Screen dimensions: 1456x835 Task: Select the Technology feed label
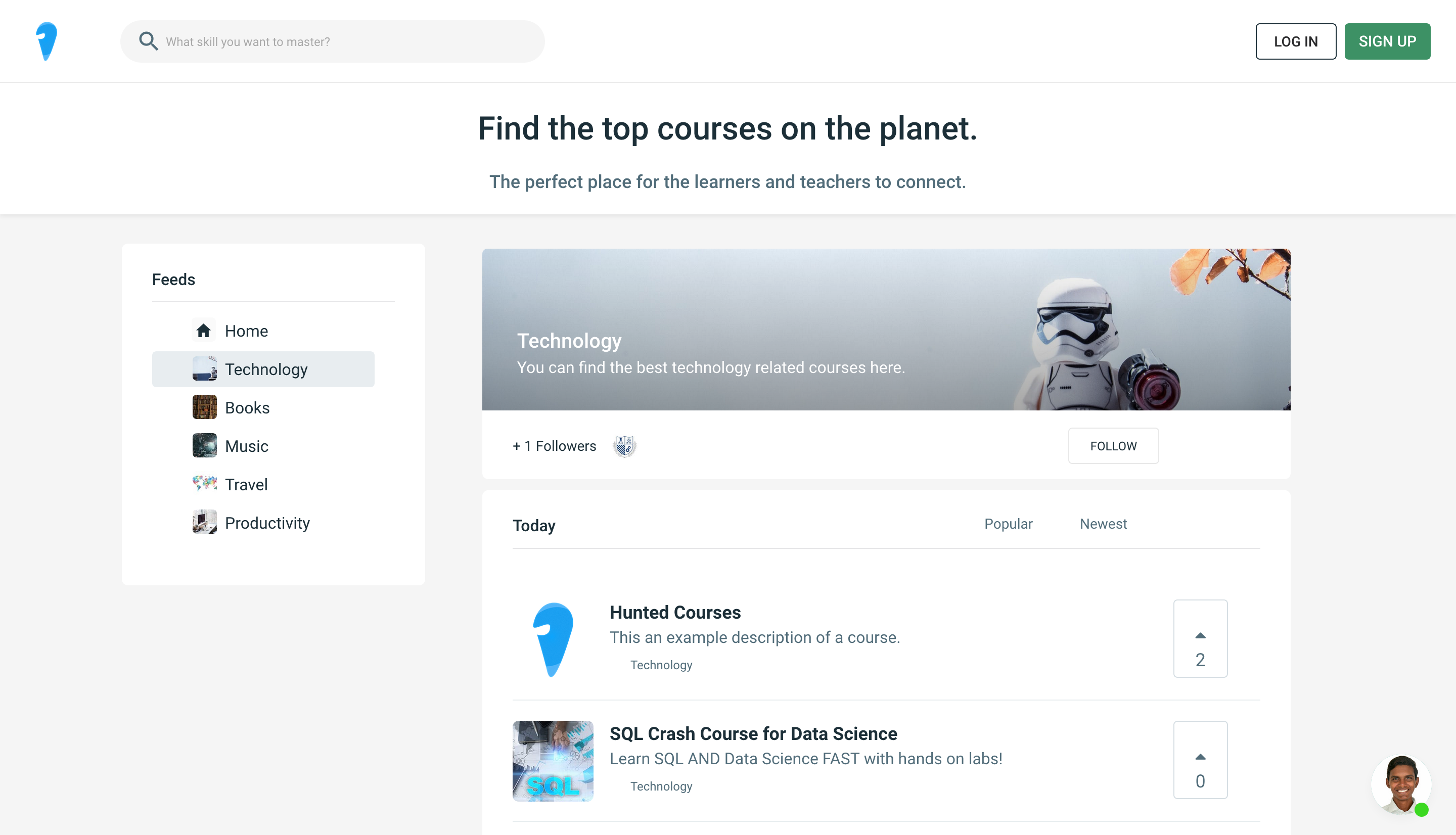(266, 369)
